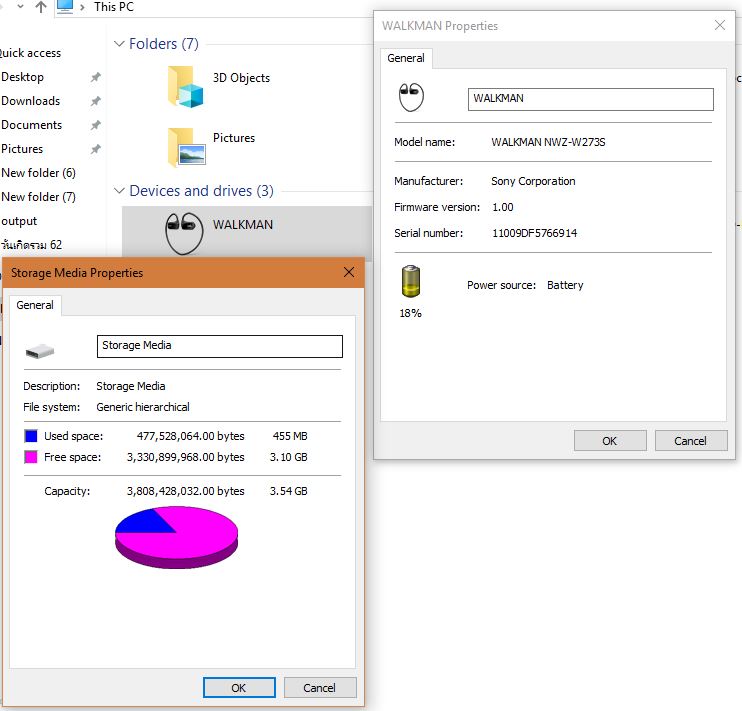The image size is (742, 711).
Task: Click This PC in the address bar
Action: point(114,7)
